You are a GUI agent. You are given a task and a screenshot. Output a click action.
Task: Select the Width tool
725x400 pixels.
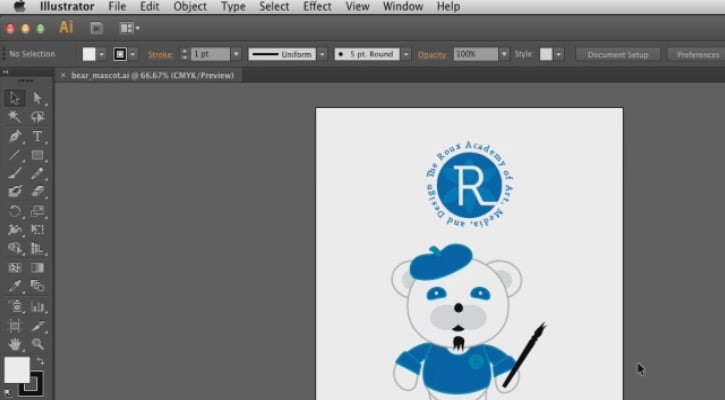pos(15,230)
